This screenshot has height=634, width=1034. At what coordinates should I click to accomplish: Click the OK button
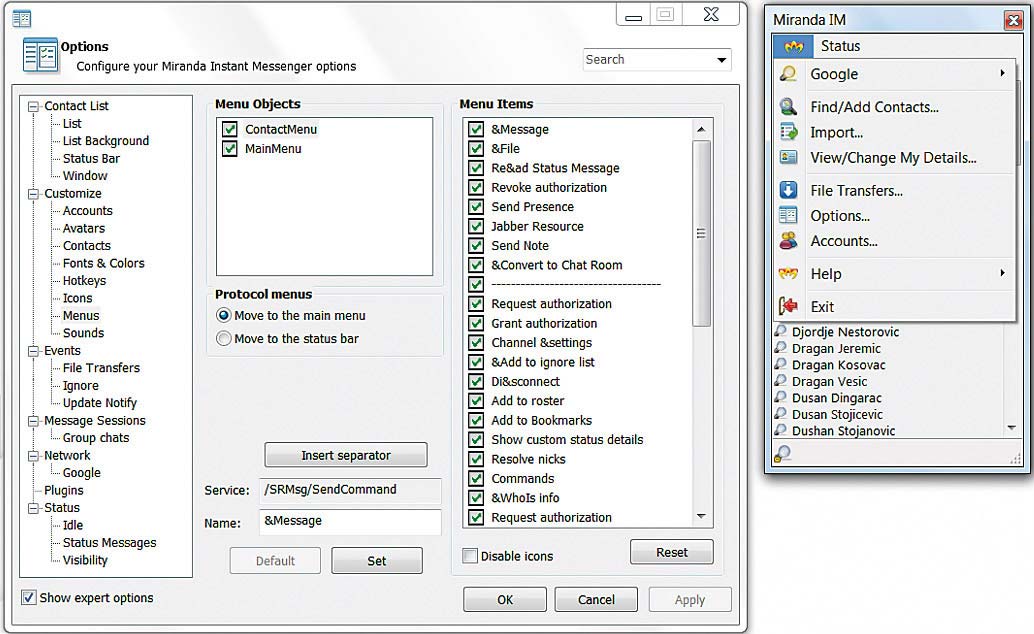pos(504,599)
